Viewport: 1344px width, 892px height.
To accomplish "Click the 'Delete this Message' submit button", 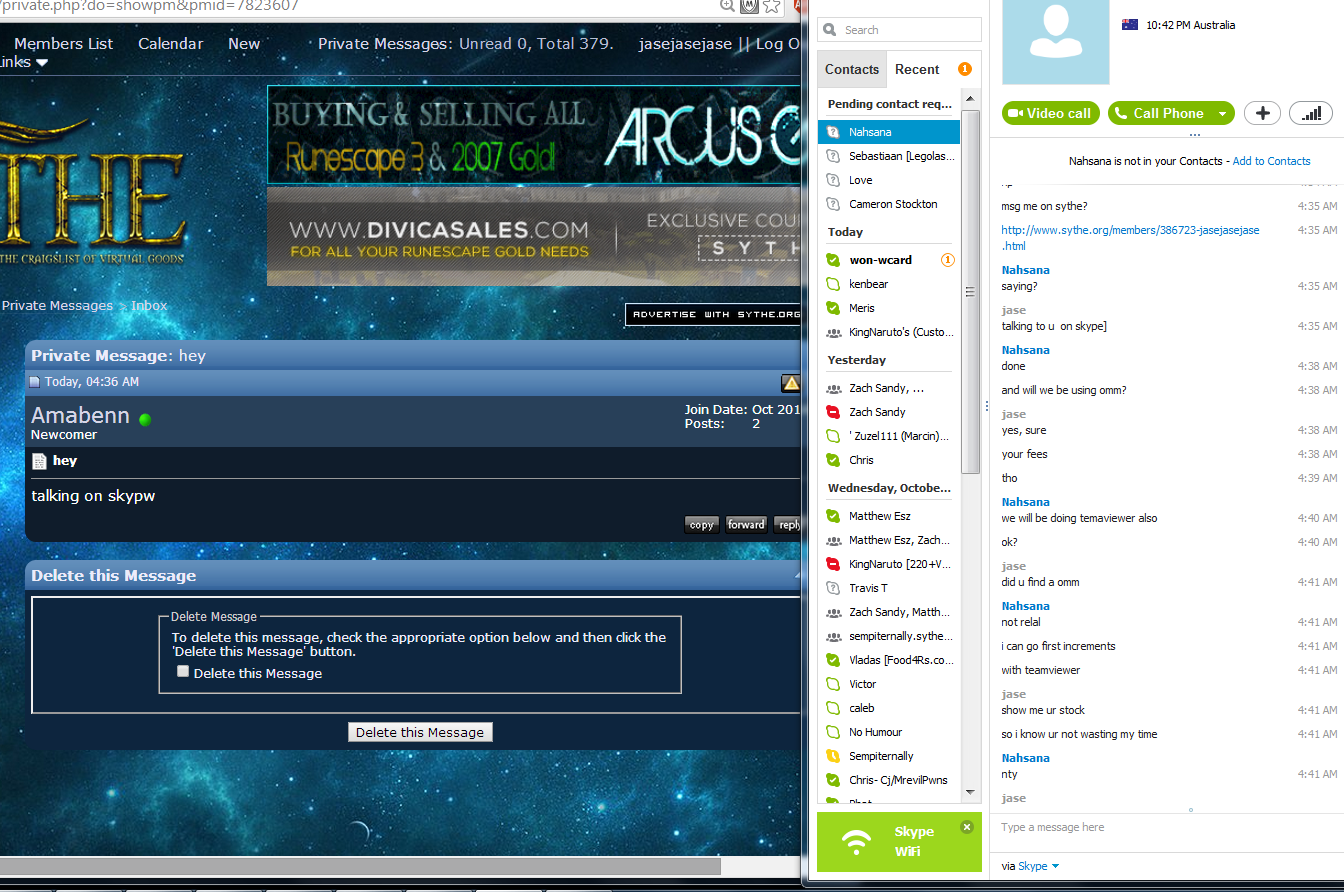I will [420, 732].
